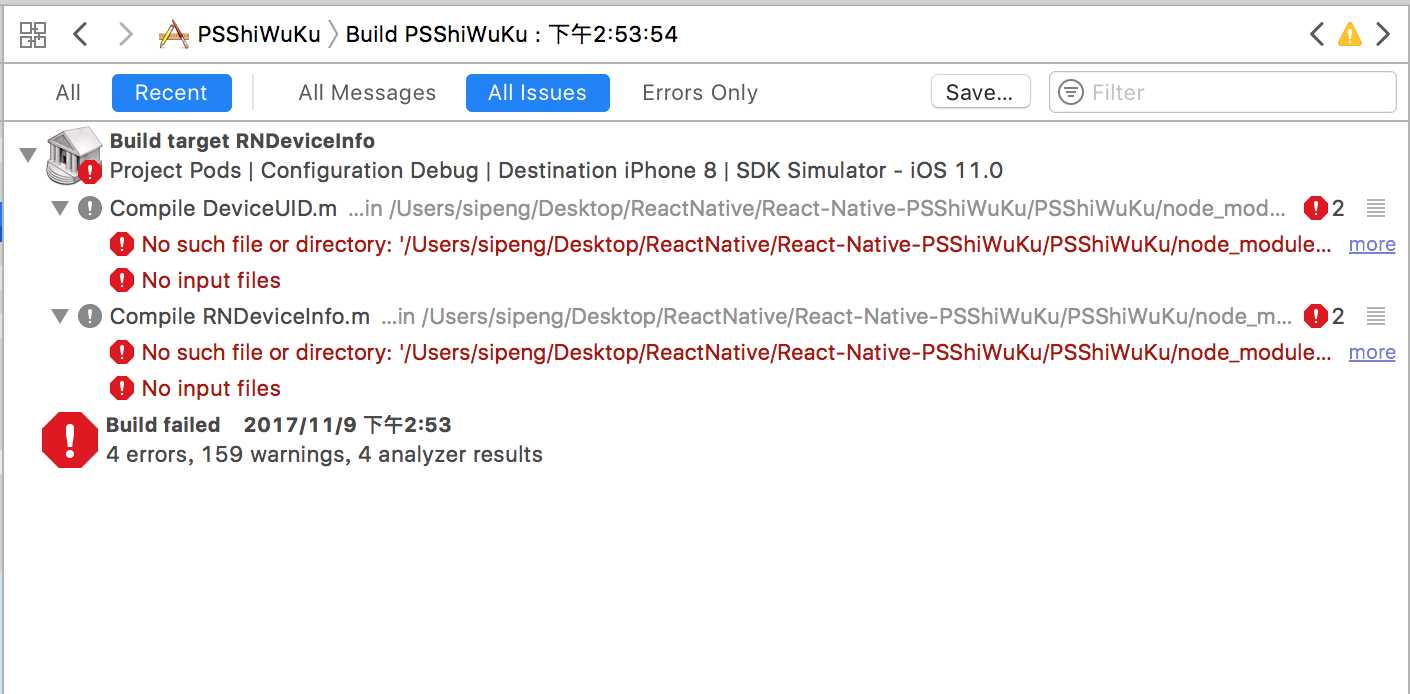Click error icon of 'No input files' under RNDeviceInfo.m

(x=122, y=388)
